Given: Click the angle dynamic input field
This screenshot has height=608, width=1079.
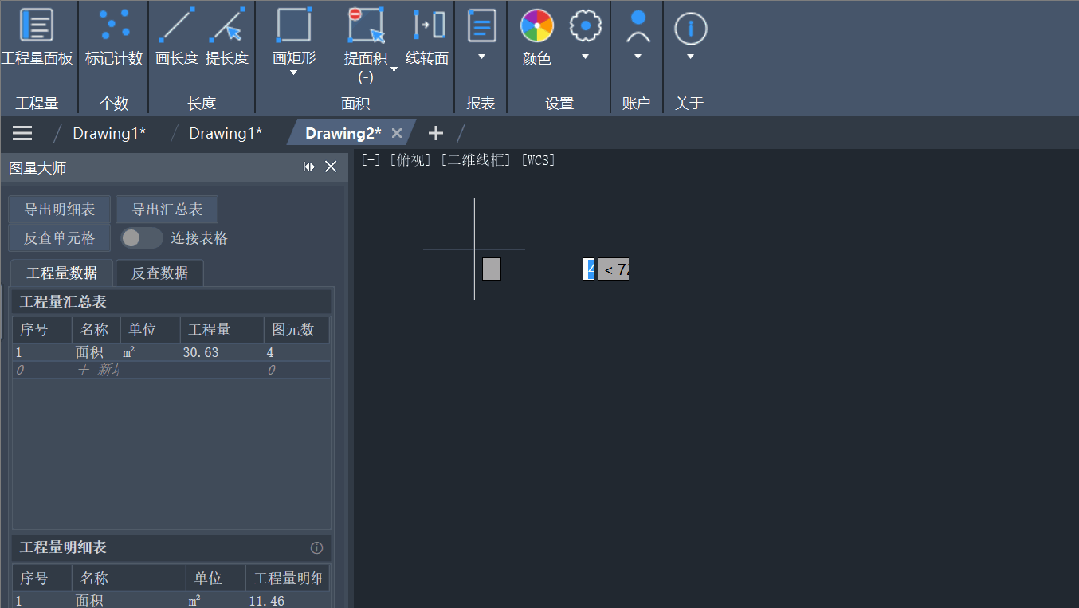Looking at the screenshot, I should point(613,269).
